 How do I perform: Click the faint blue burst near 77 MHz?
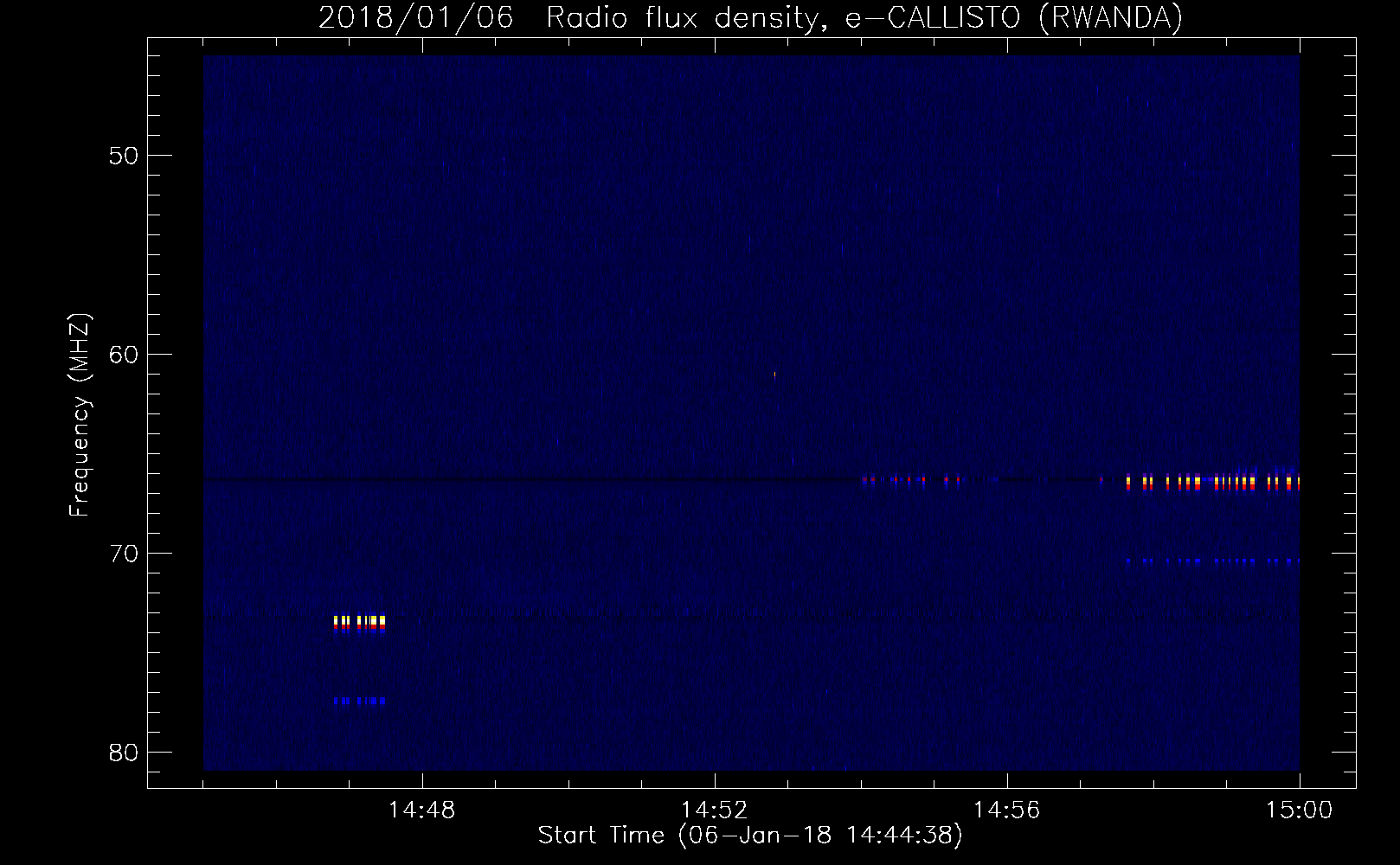point(359,701)
